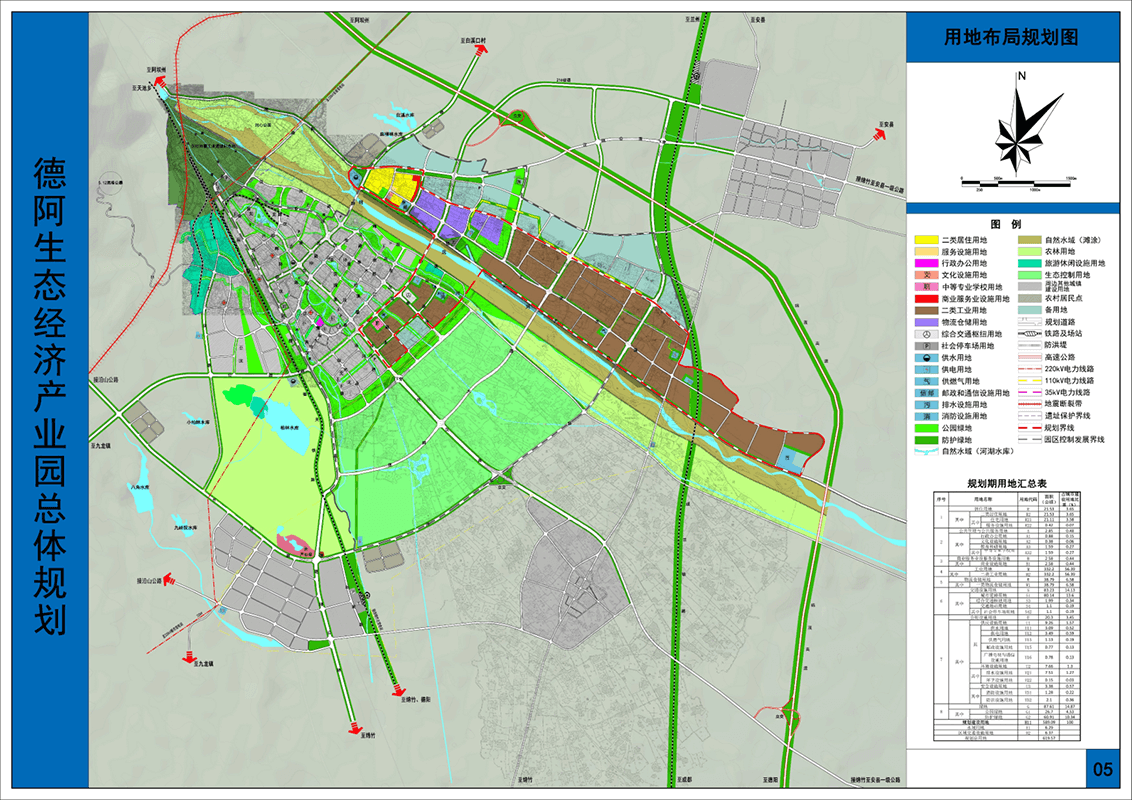Click the 排水设施用地 drainage legend icon
This screenshot has width=1132, height=800.
[x=926, y=405]
